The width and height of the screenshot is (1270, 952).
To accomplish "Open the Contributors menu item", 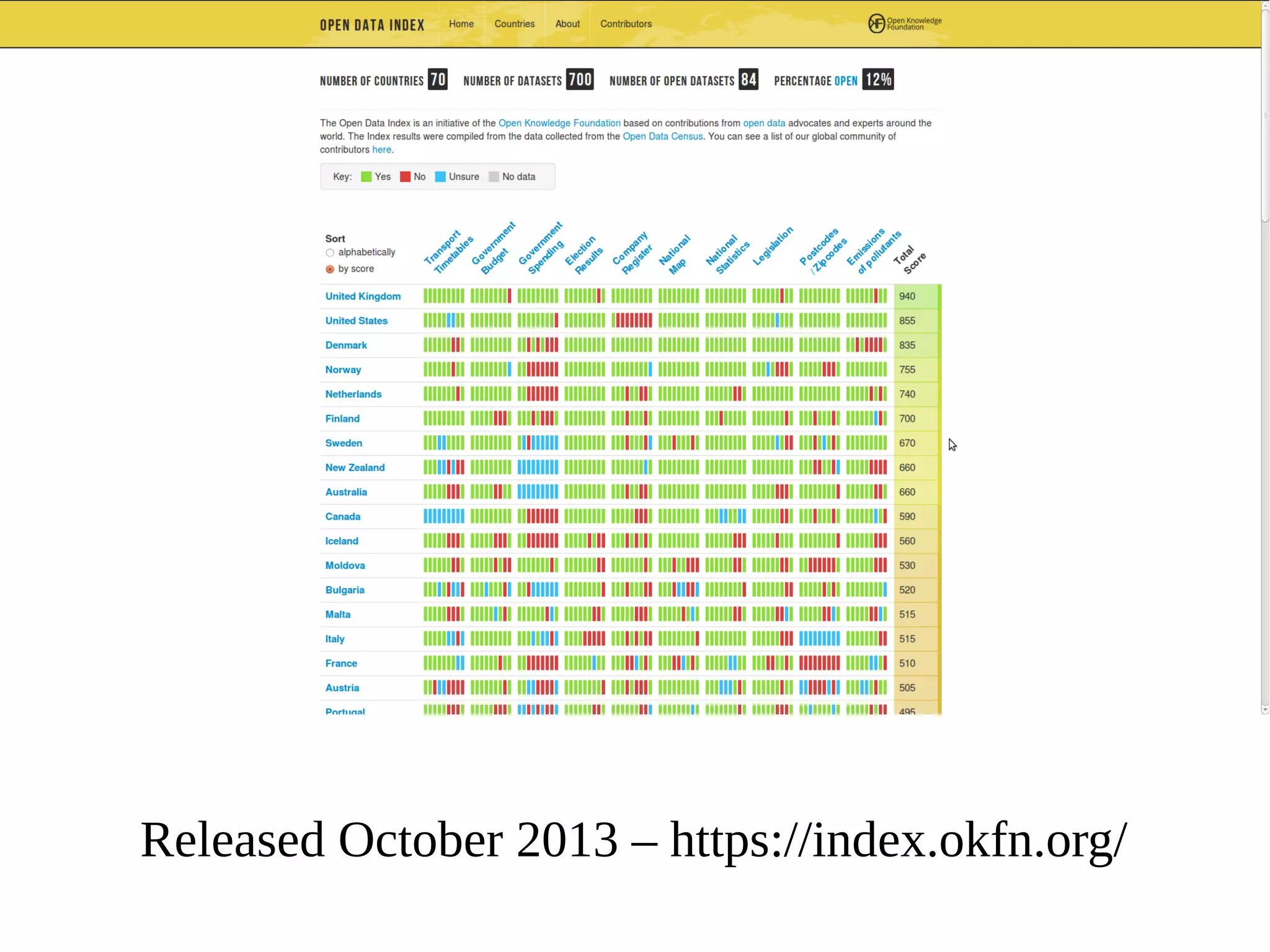I will [626, 24].
